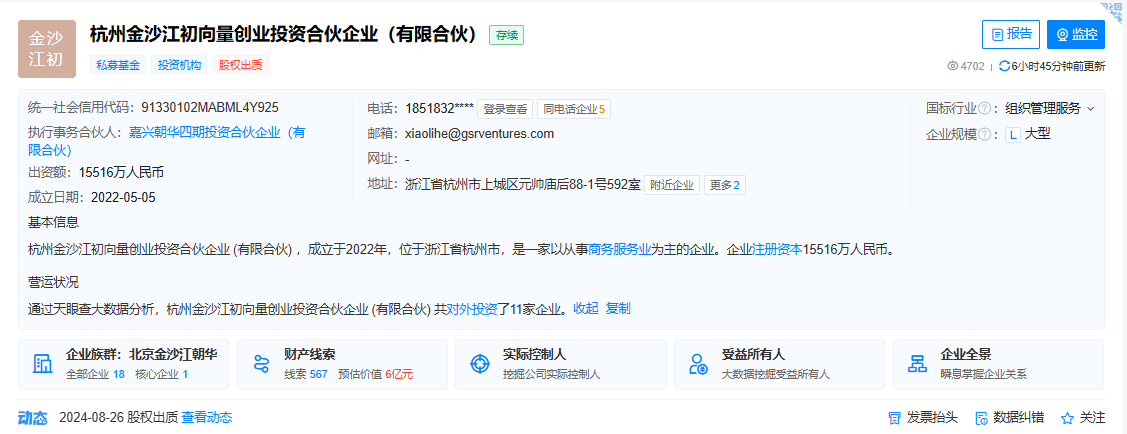Open the 企业全景 hierarchy icon

click(x=918, y=364)
